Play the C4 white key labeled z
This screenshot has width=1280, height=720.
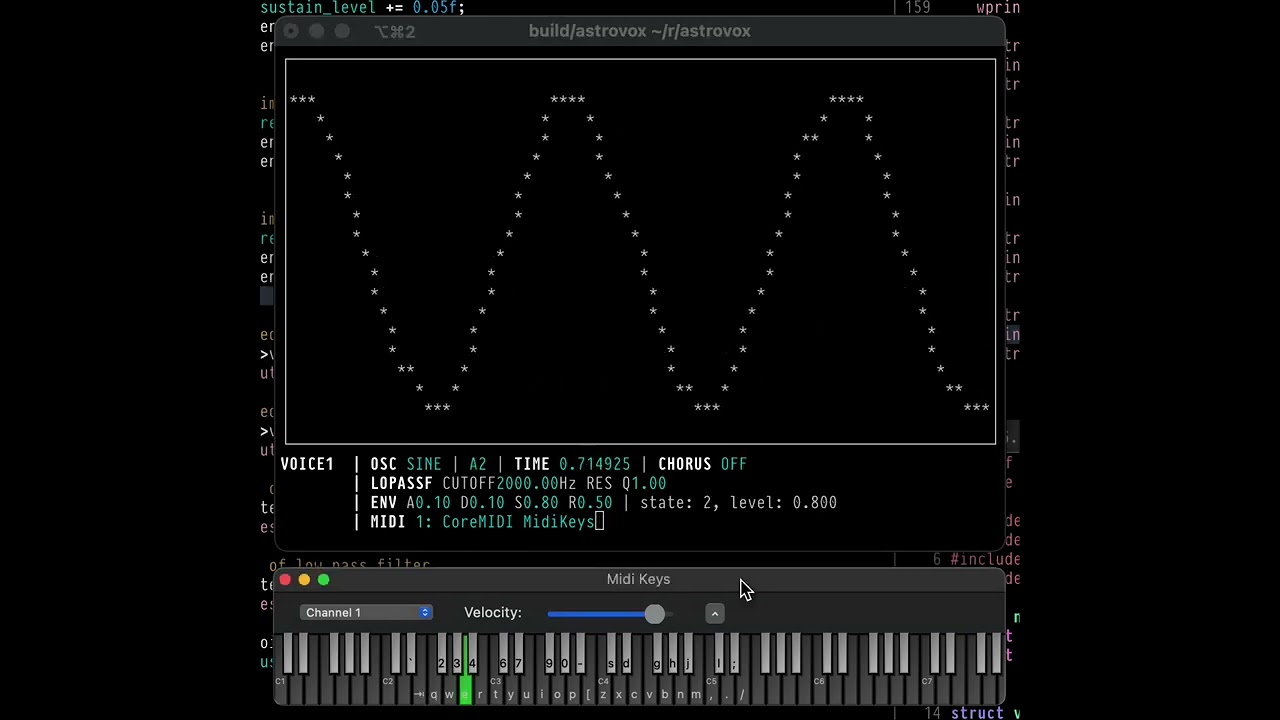[x=603, y=690]
